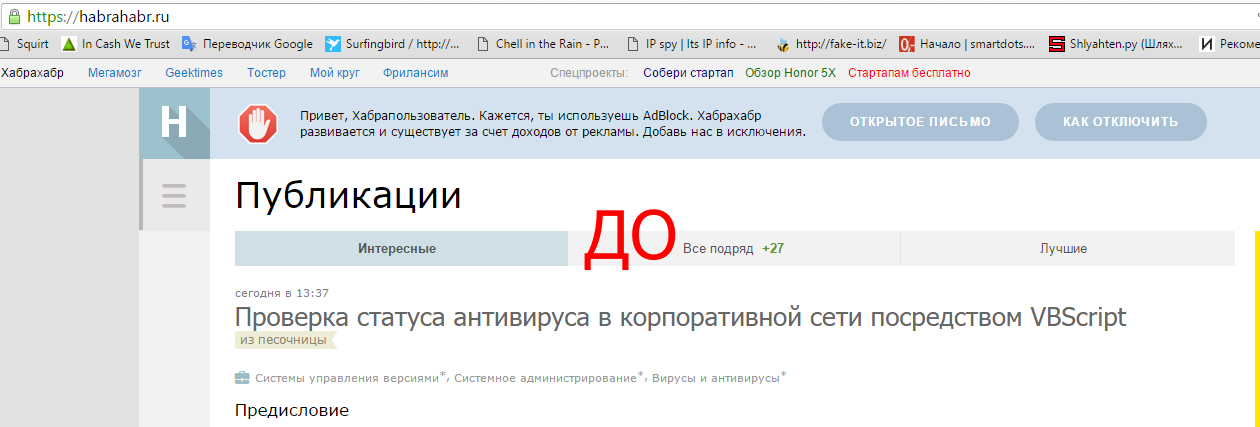Open the Переводчик Google bookmark
Screen dimensions: 1260x427
point(247,44)
